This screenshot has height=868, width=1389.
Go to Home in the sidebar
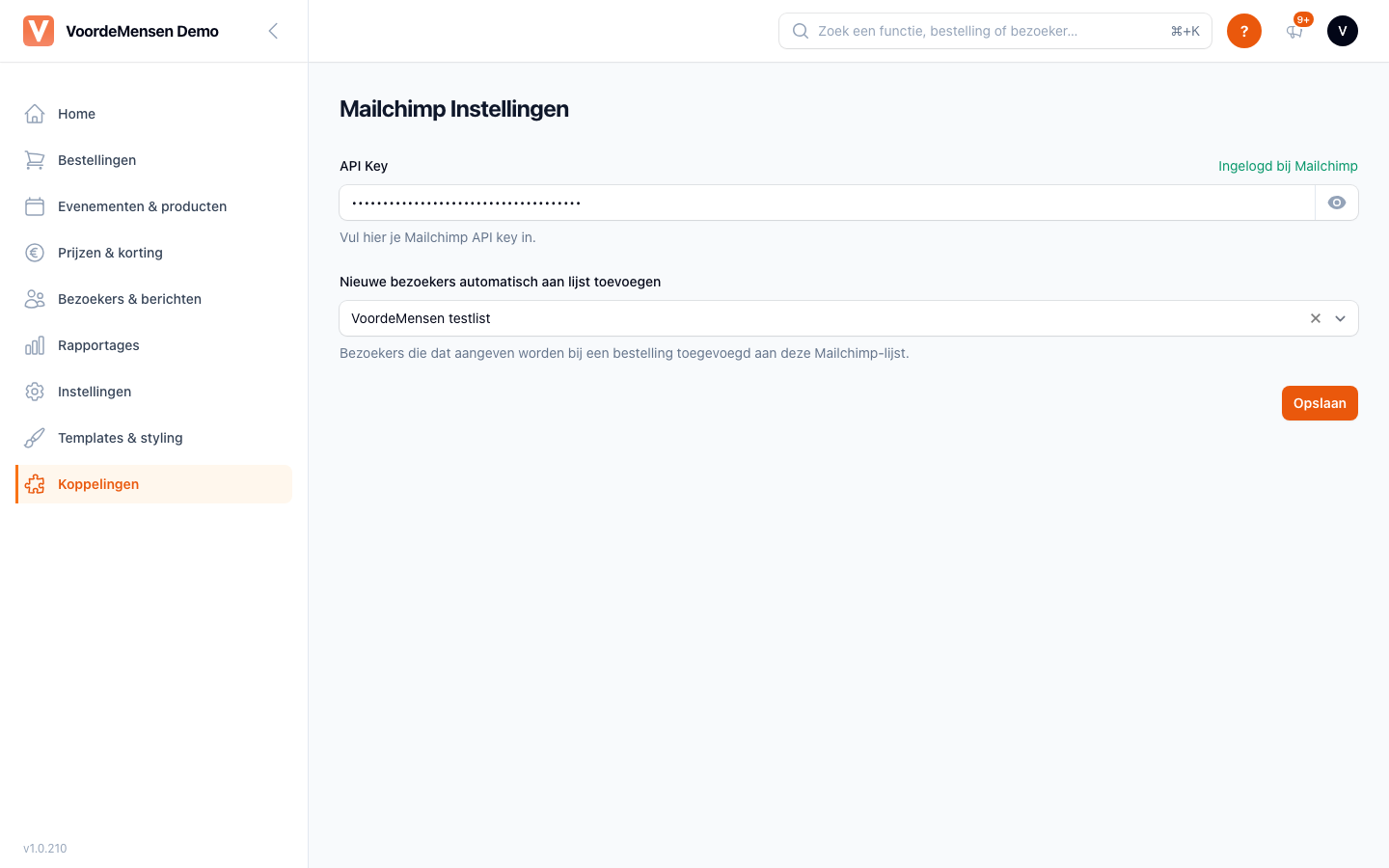pyautogui.click(x=154, y=114)
